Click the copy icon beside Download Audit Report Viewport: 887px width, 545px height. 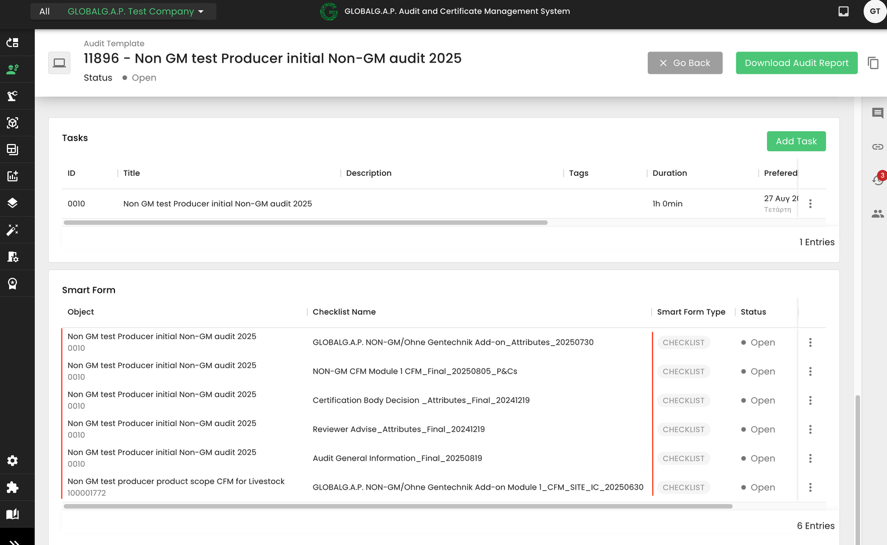click(873, 63)
